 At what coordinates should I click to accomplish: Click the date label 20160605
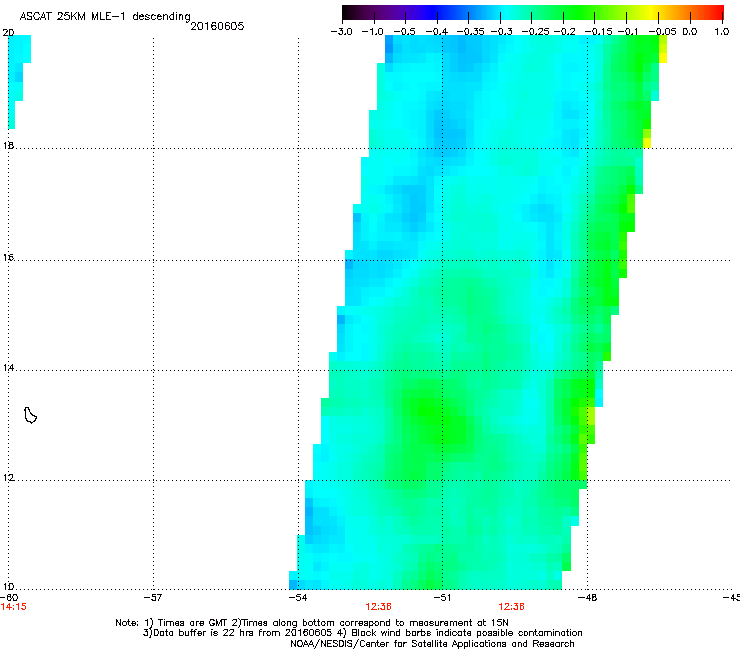[217, 26]
